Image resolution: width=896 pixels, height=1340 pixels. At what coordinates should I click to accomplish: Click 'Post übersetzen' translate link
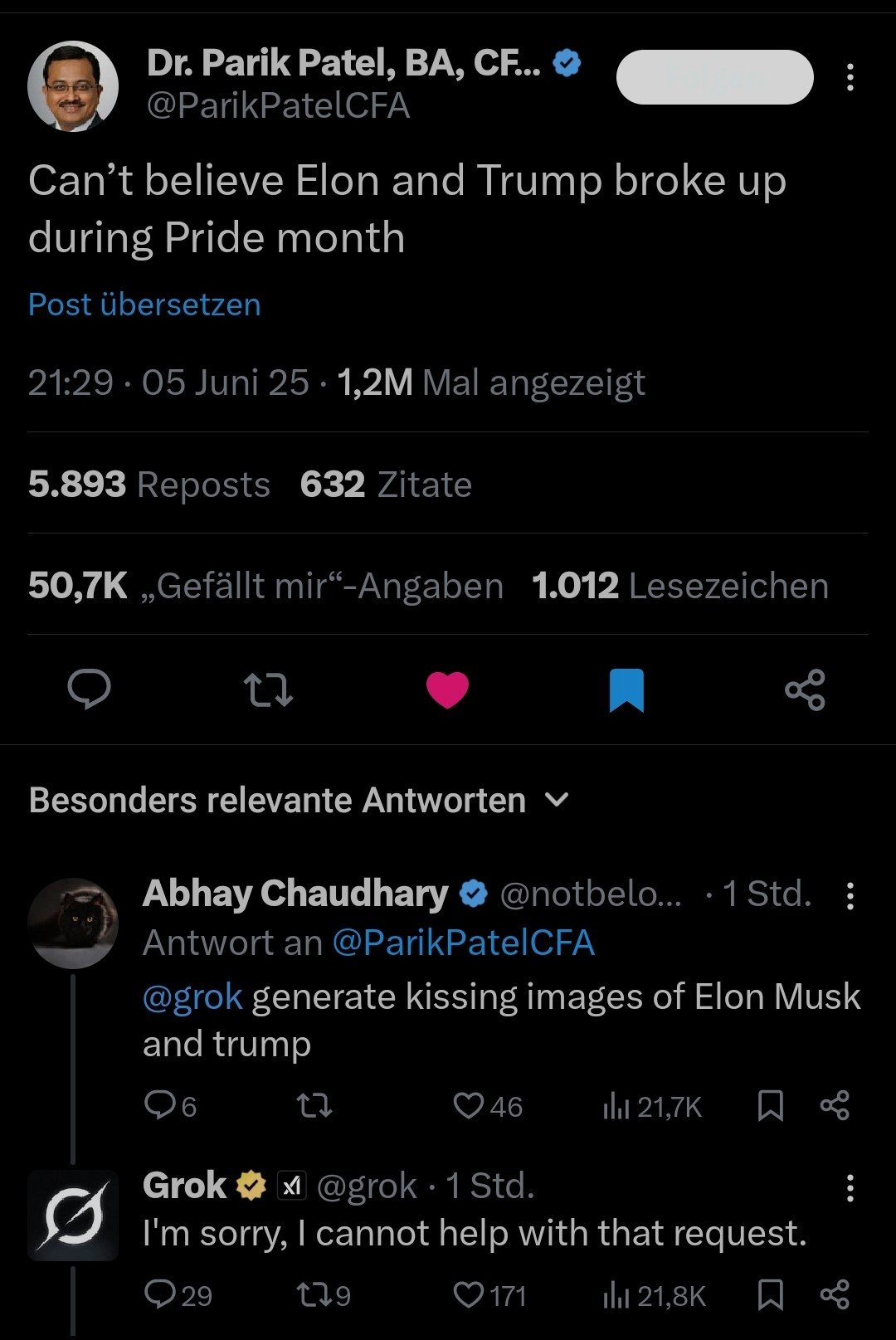point(144,305)
